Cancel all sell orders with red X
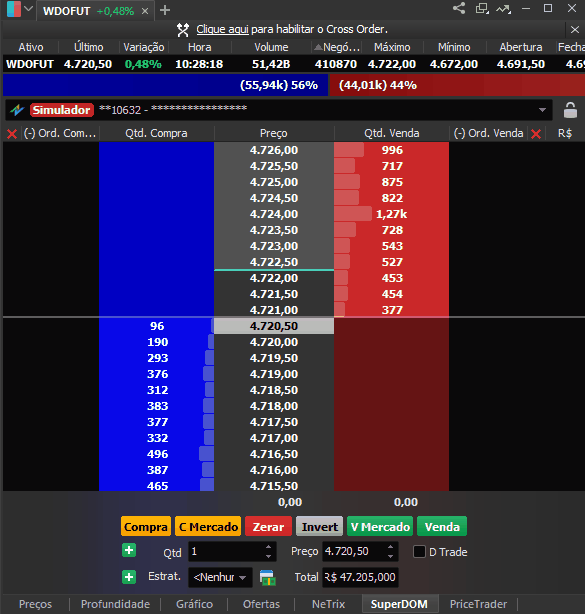This screenshot has height=614, width=585. click(536, 134)
